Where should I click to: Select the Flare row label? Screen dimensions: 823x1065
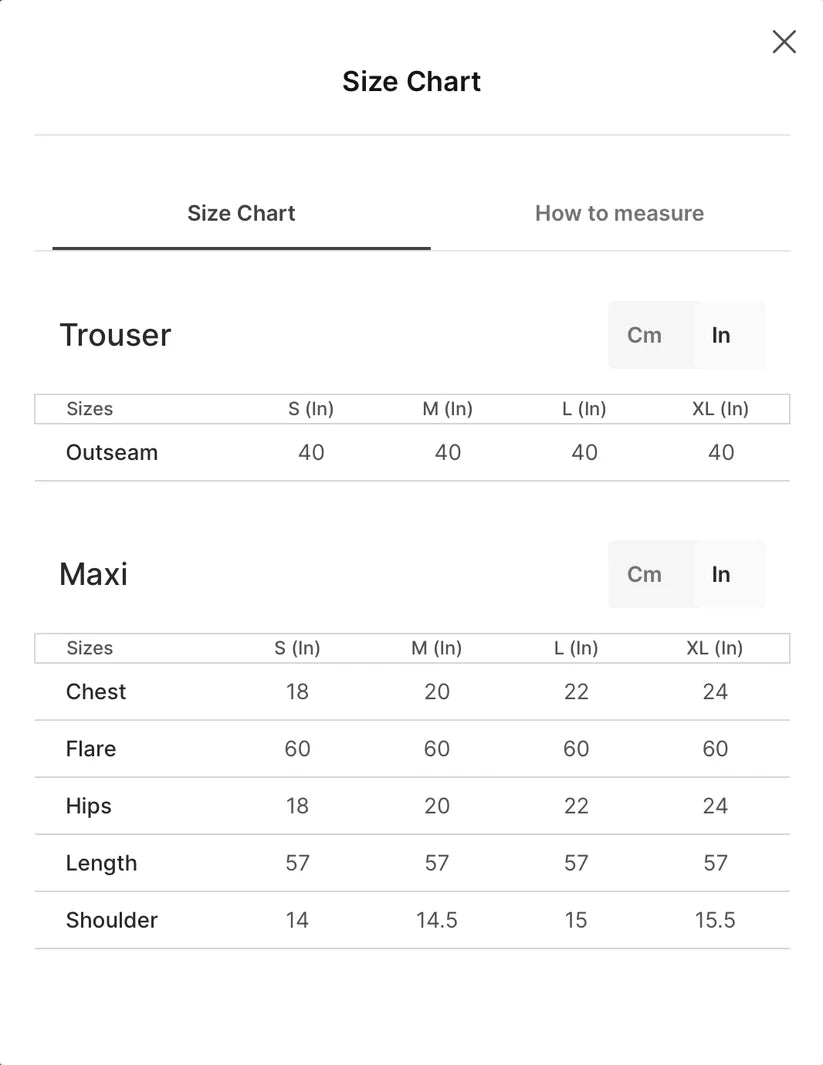tap(90, 748)
